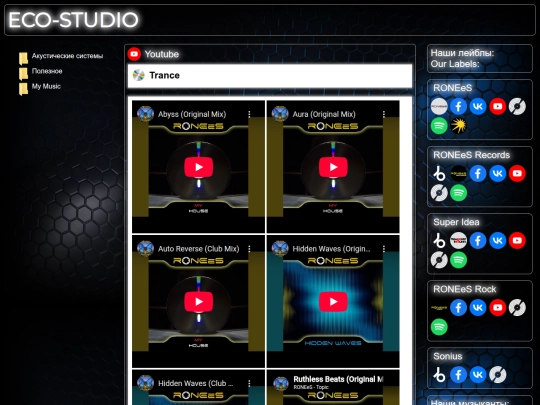Screen dimensions: 540x405
Task: Select the Trance category heading
Action: pyautogui.click(x=164, y=75)
